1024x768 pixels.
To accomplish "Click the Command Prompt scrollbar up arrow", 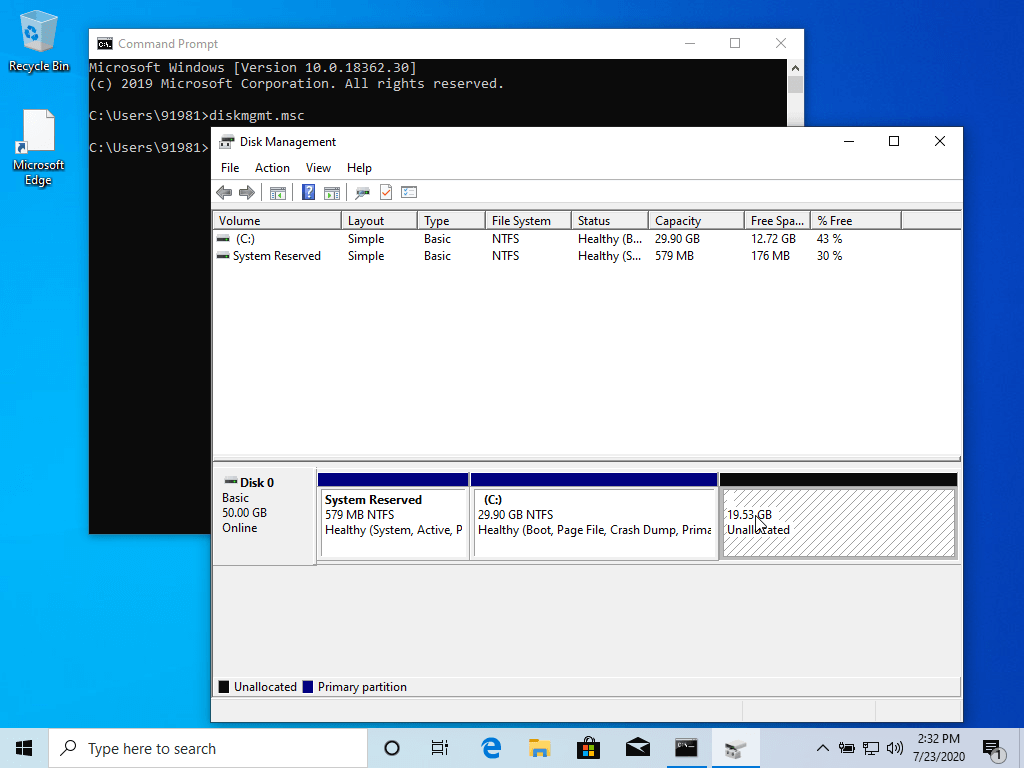I will point(795,68).
